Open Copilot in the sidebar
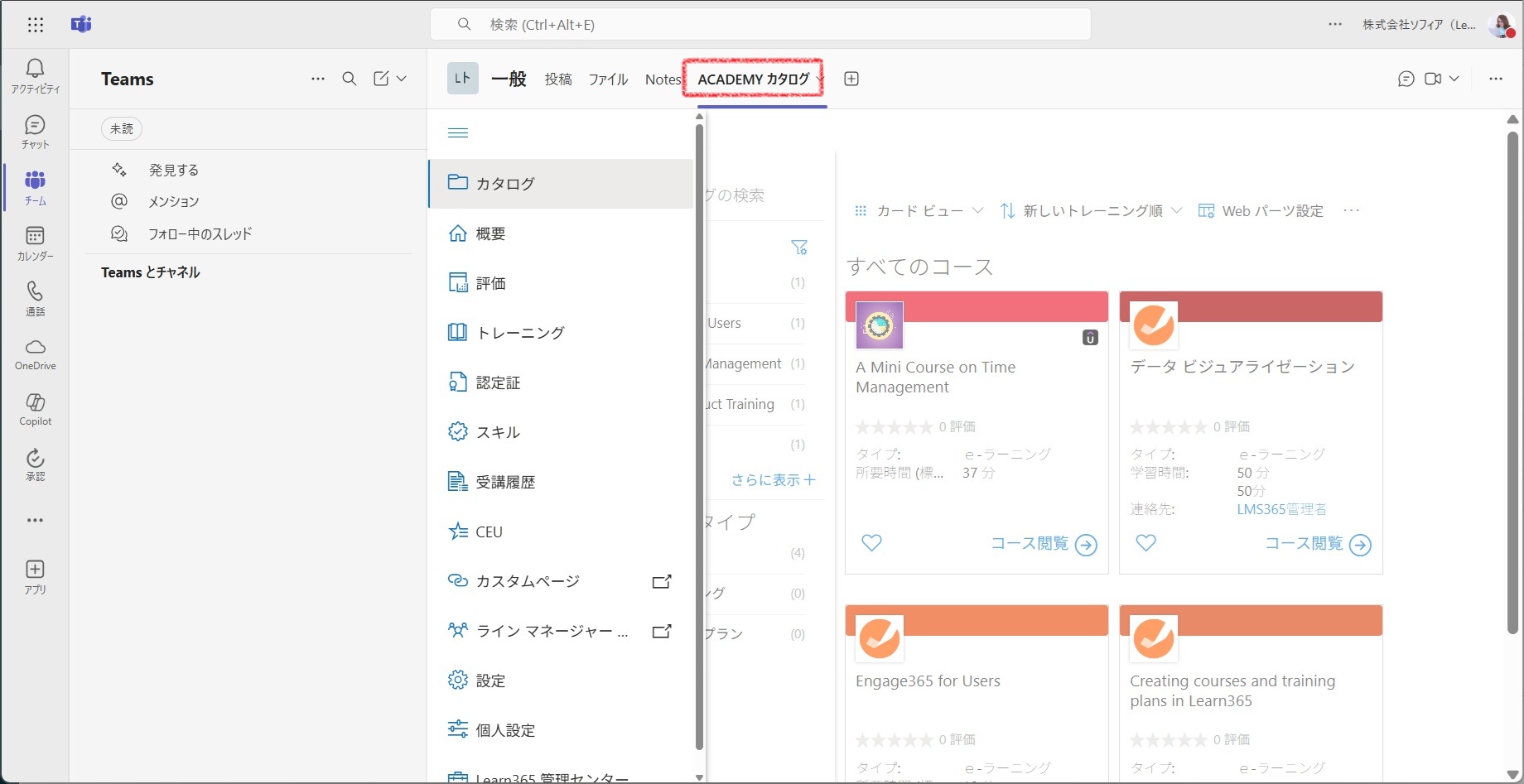1524x784 pixels. (35, 410)
